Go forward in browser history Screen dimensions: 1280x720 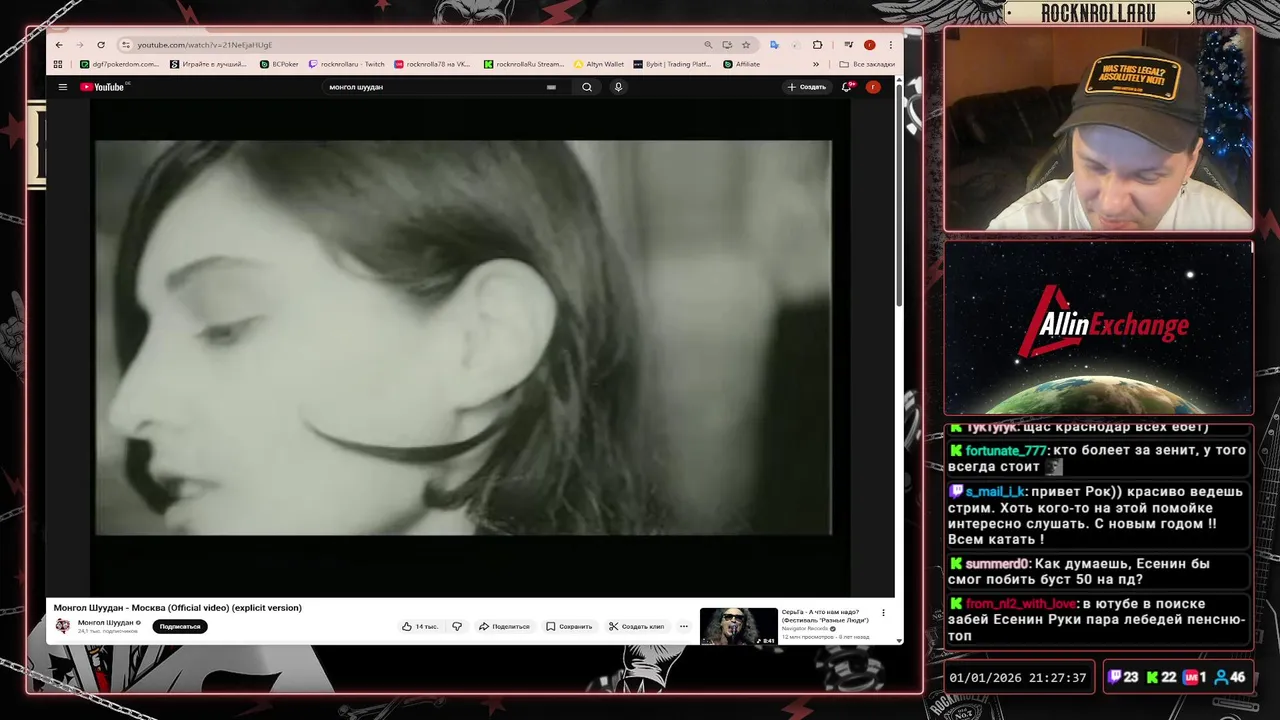[x=79, y=45]
